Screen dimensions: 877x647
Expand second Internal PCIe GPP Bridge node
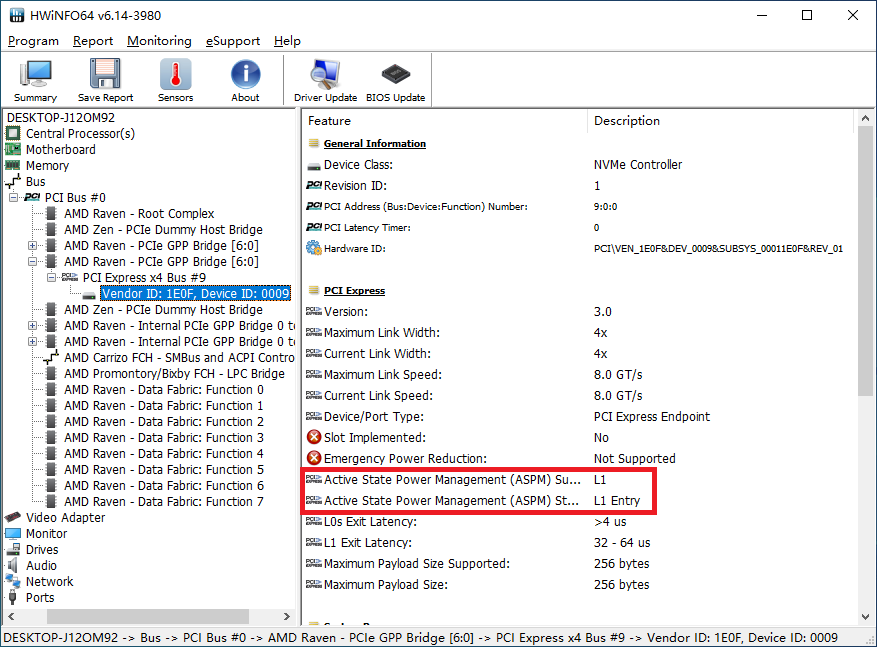(32, 342)
